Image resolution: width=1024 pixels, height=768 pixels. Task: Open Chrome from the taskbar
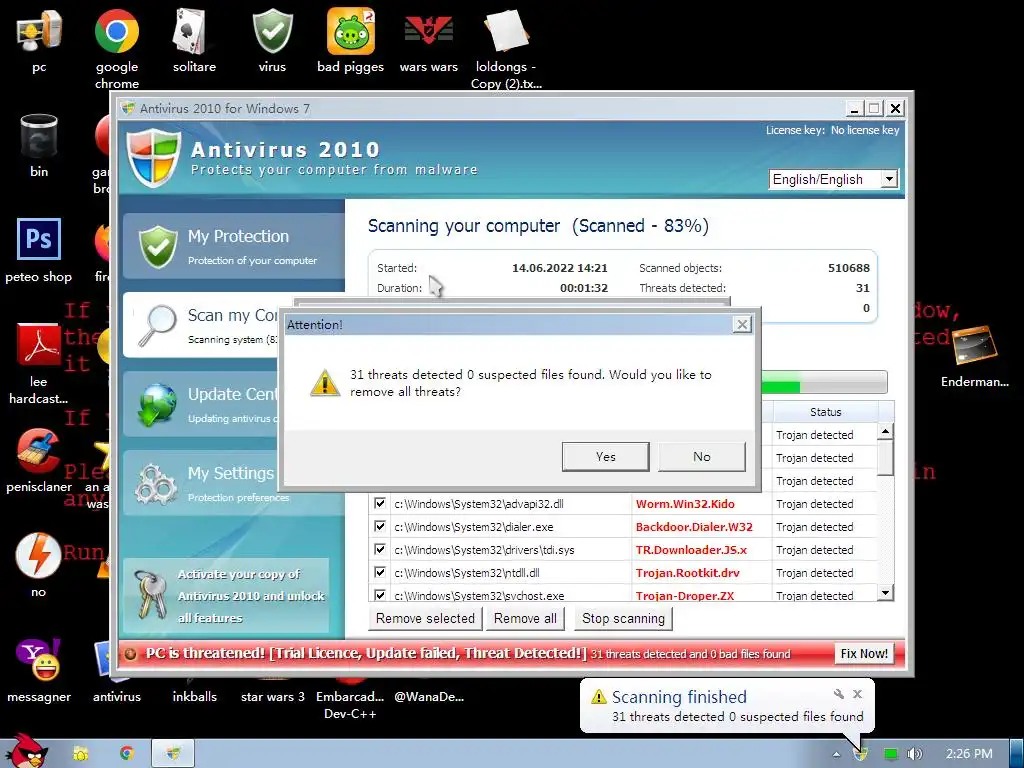[x=126, y=754]
